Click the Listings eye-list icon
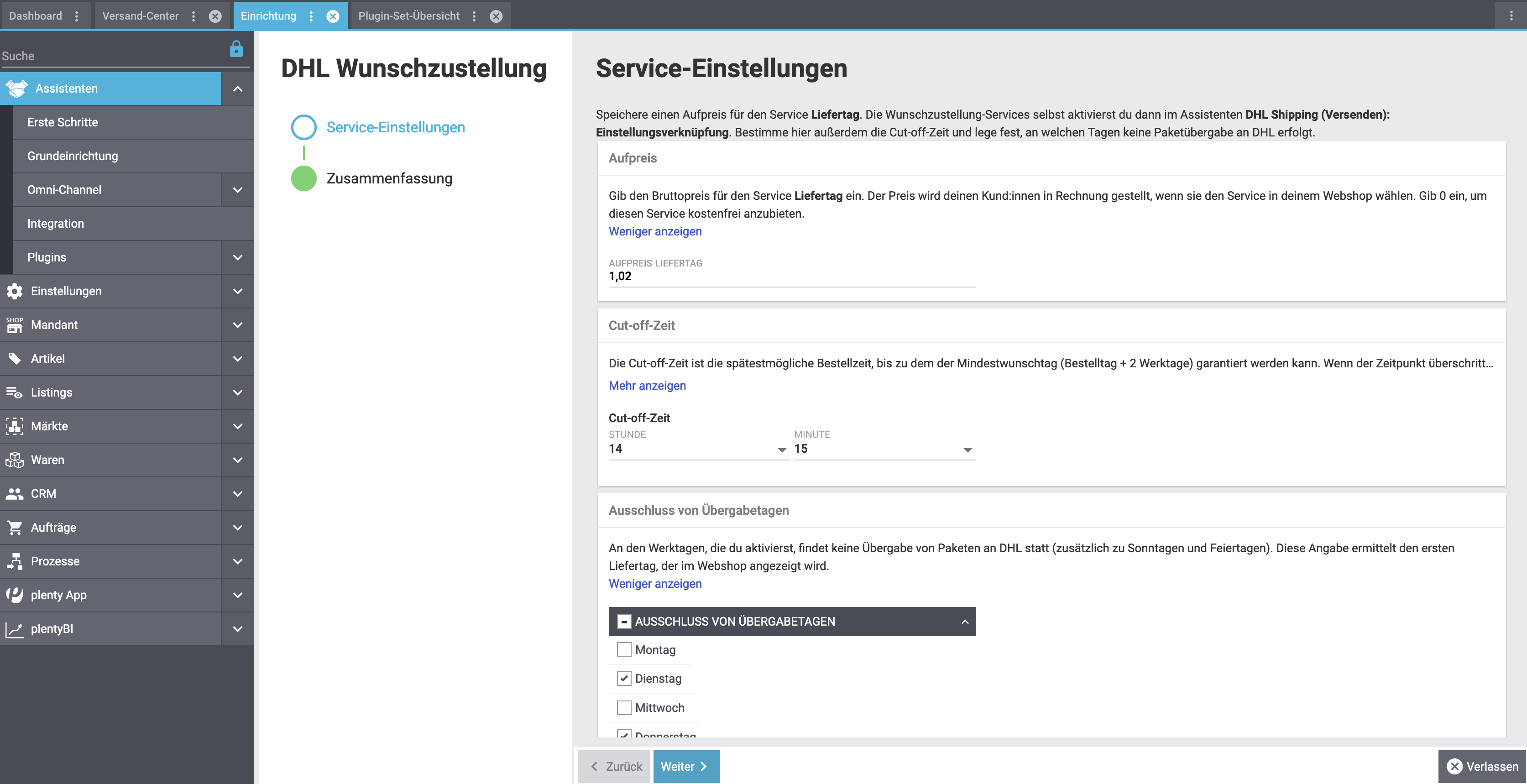Screen dimensions: 1527x784 pyautogui.click(x=15, y=392)
